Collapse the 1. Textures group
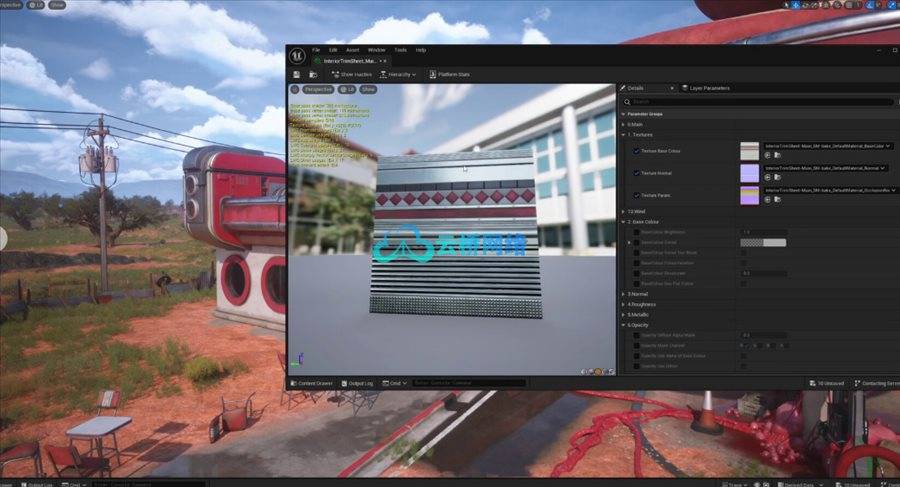 (x=624, y=134)
